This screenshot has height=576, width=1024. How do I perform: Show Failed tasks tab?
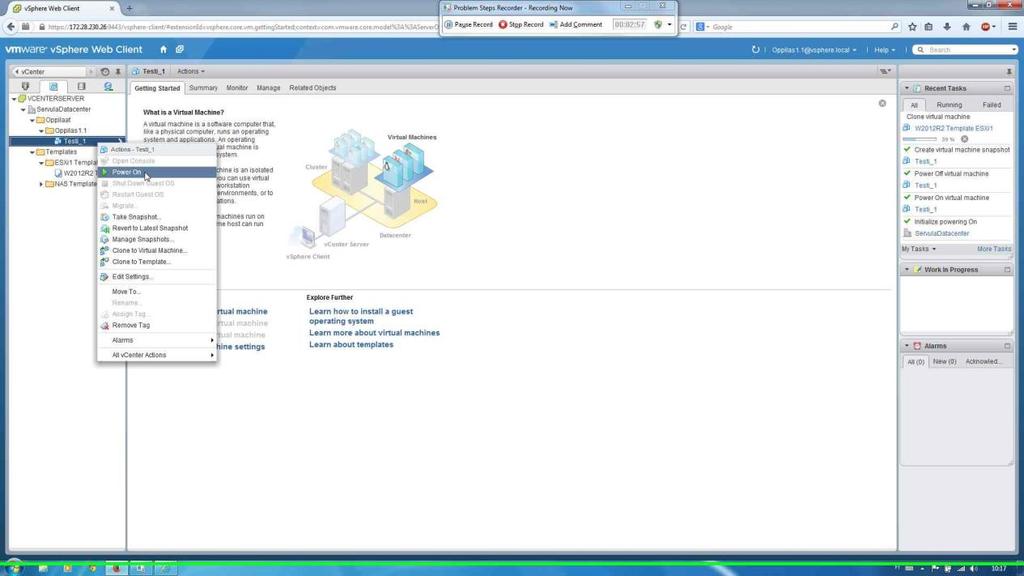click(991, 104)
